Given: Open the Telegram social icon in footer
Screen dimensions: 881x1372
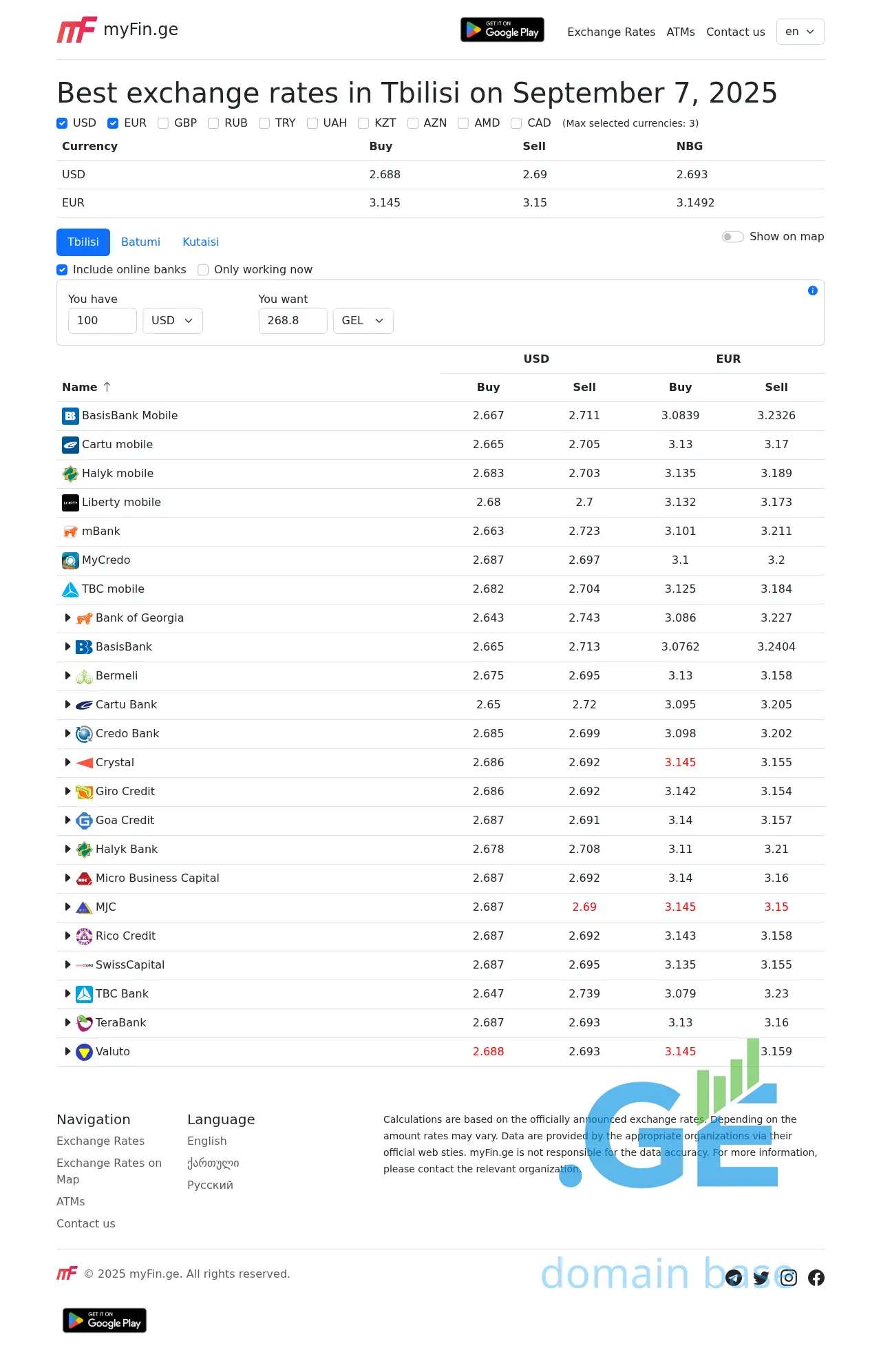Looking at the screenshot, I should tap(734, 1278).
